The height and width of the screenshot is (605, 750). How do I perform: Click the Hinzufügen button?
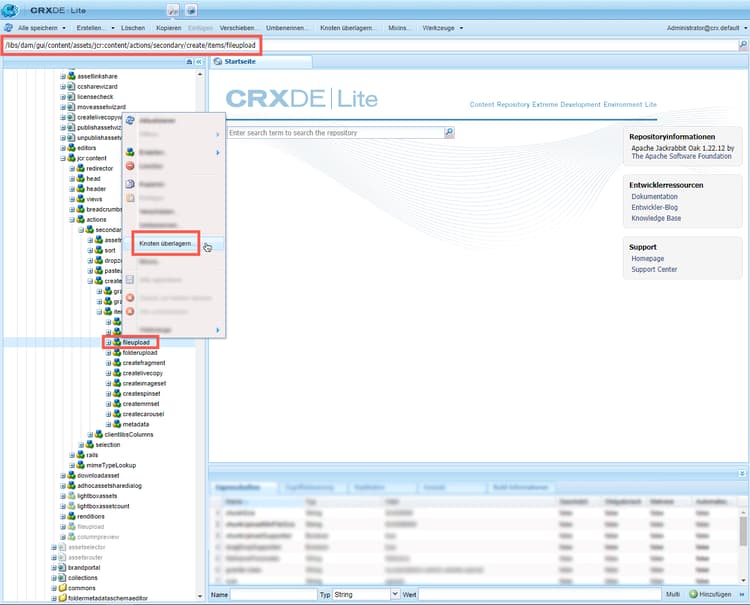[711, 594]
